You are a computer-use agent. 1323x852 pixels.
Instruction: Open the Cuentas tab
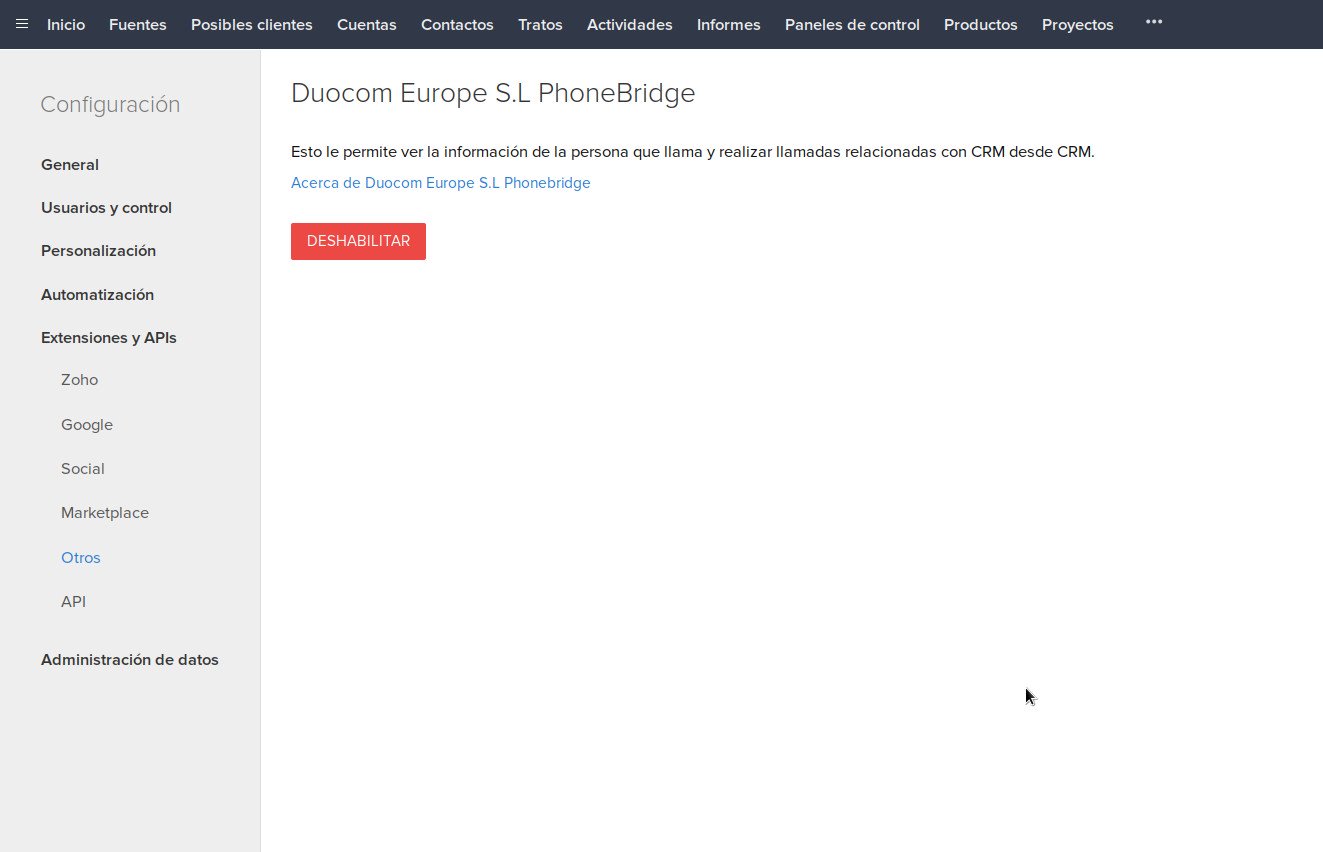(366, 25)
